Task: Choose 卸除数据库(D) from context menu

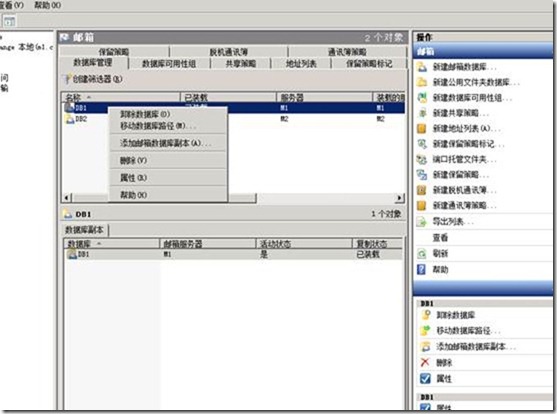Action: [168, 114]
